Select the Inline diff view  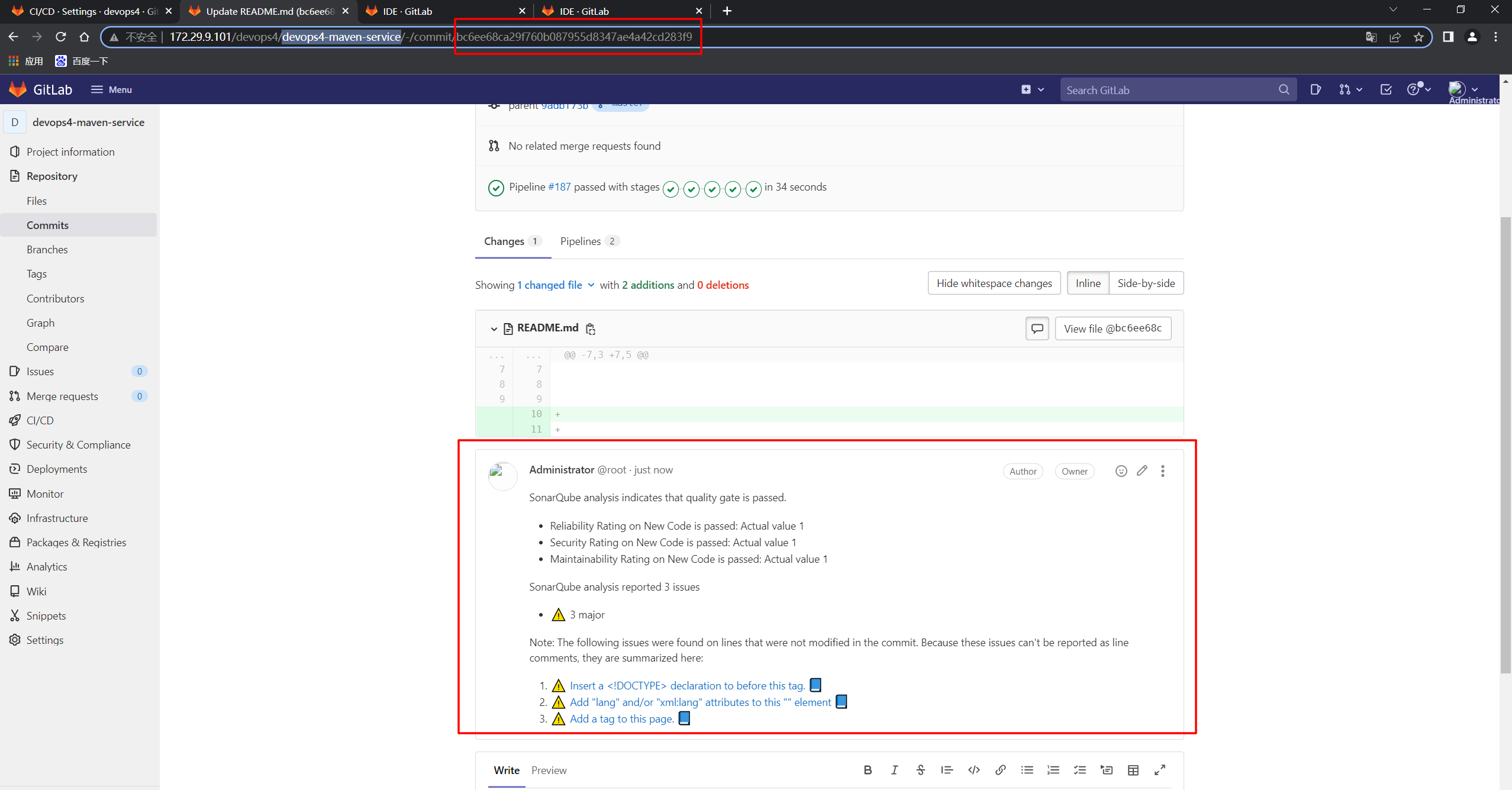[x=1088, y=283]
